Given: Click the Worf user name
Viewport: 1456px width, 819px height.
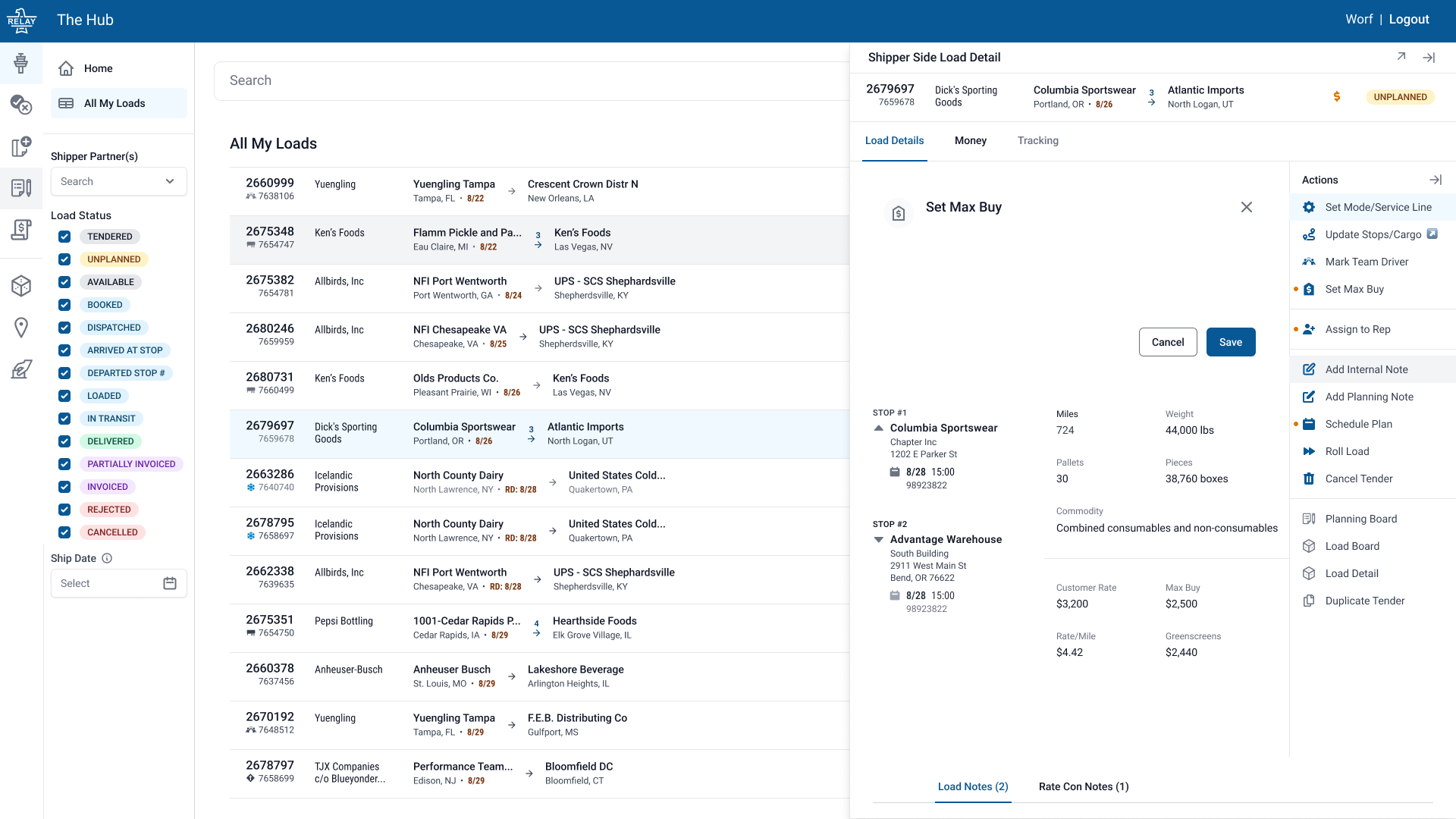Looking at the screenshot, I should click(x=1359, y=20).
